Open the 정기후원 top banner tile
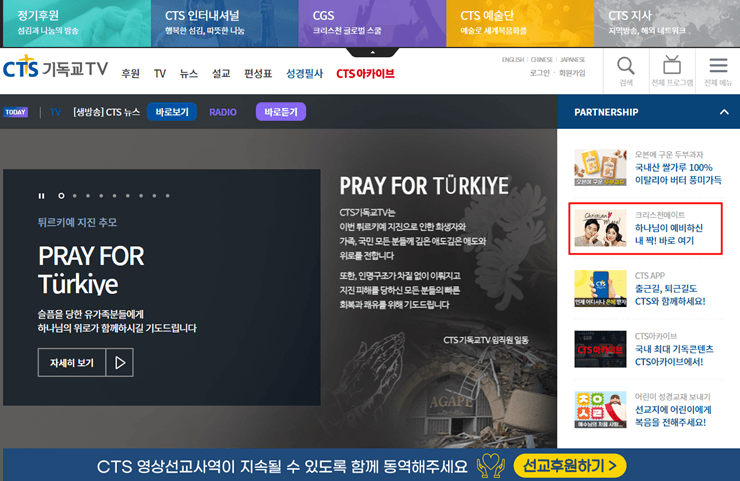Image resolution: width=740 pixels, height=481 pixels. point(77,23)
